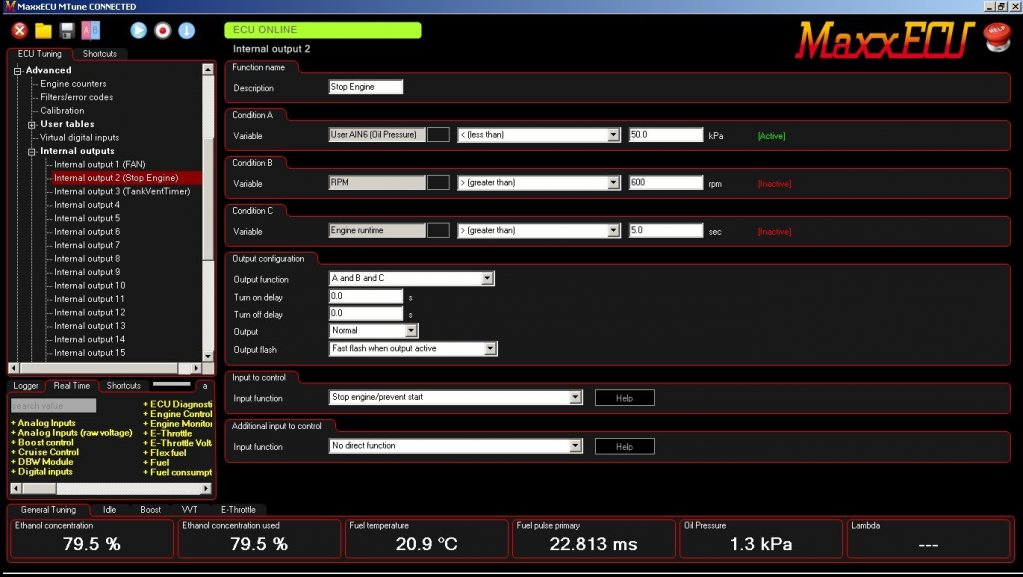Screen dimensions: 1023x577
Task: Open the VVT tab
Action: (x=190, y=510)
